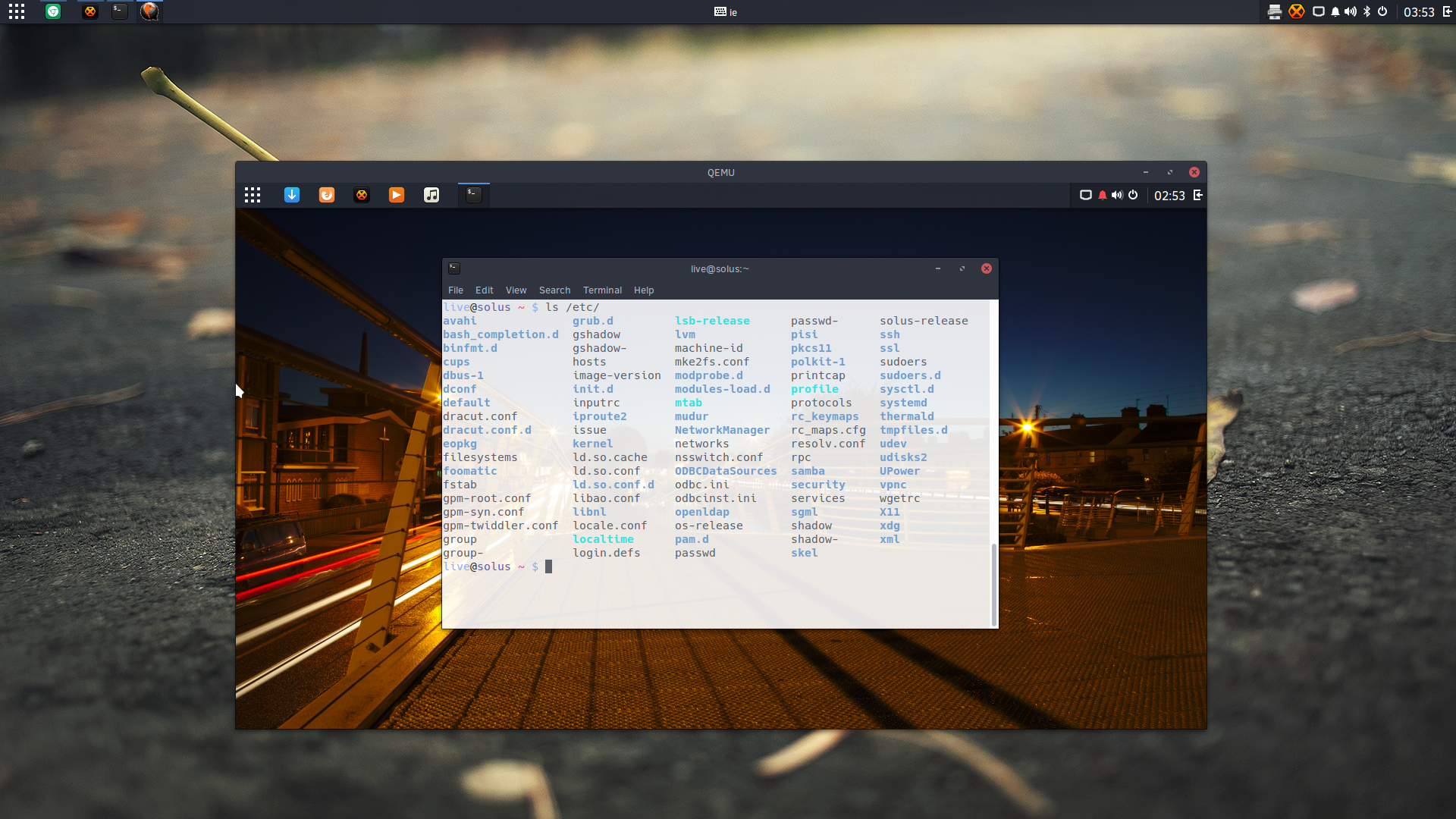Click the guest clock showing 02:53

(1169, 196)
